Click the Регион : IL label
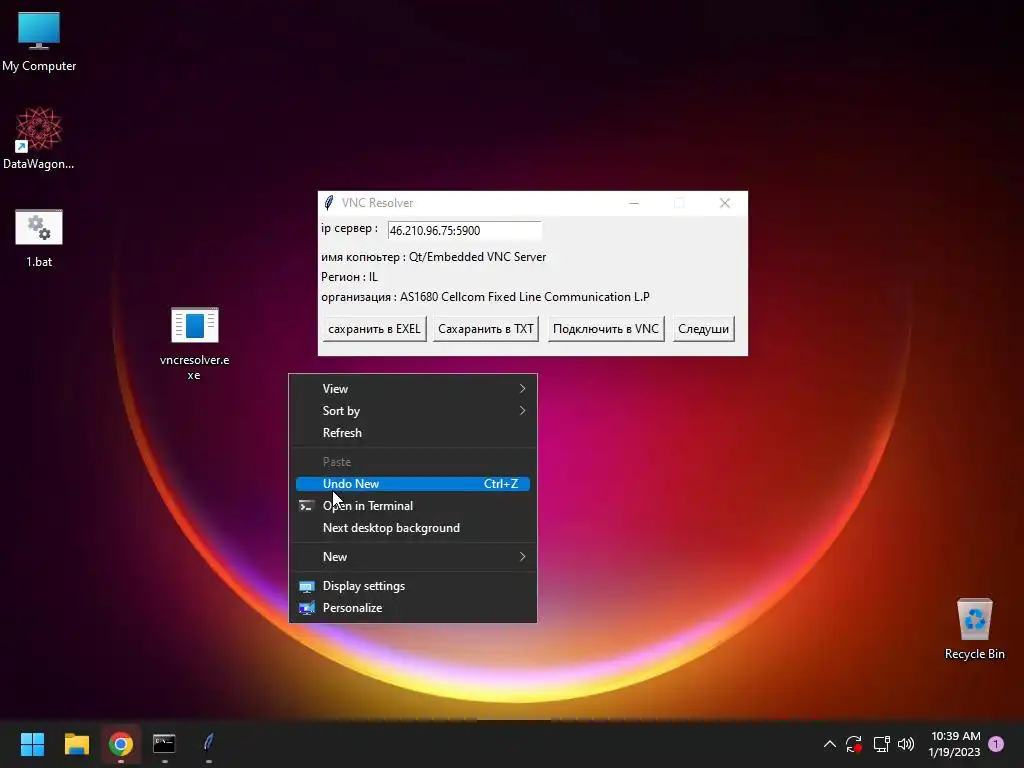Viewport: 1024px width, 768px height. pos(349,277)
